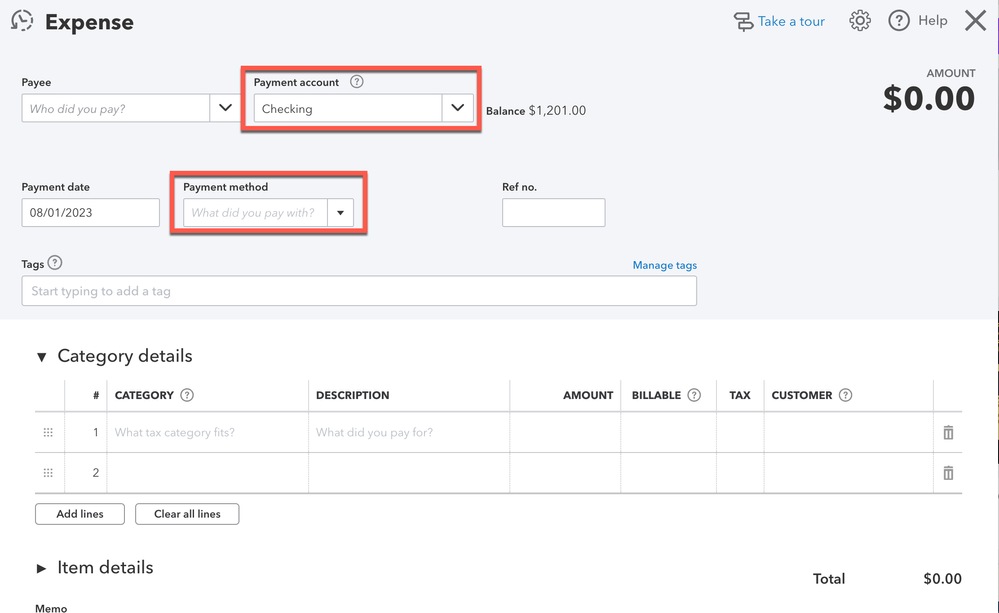The width and height of the screenshot is (999, 613).
Task: Open the Payee dropdown arrow
Action: pos(224,108)
